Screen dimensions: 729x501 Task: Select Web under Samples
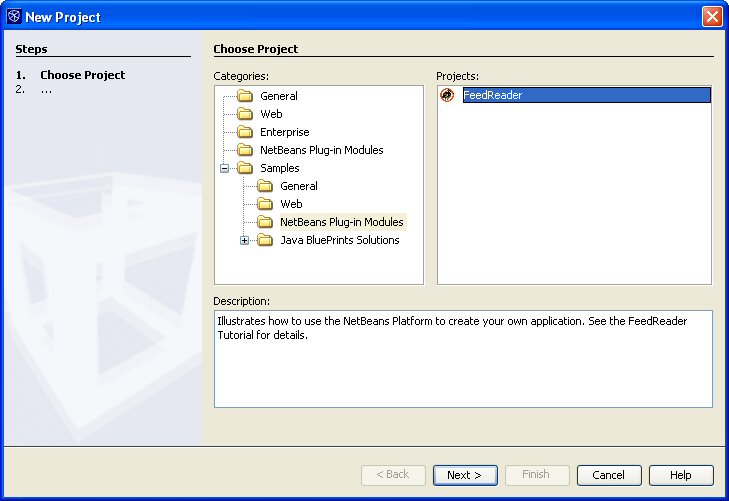(291, 204)
